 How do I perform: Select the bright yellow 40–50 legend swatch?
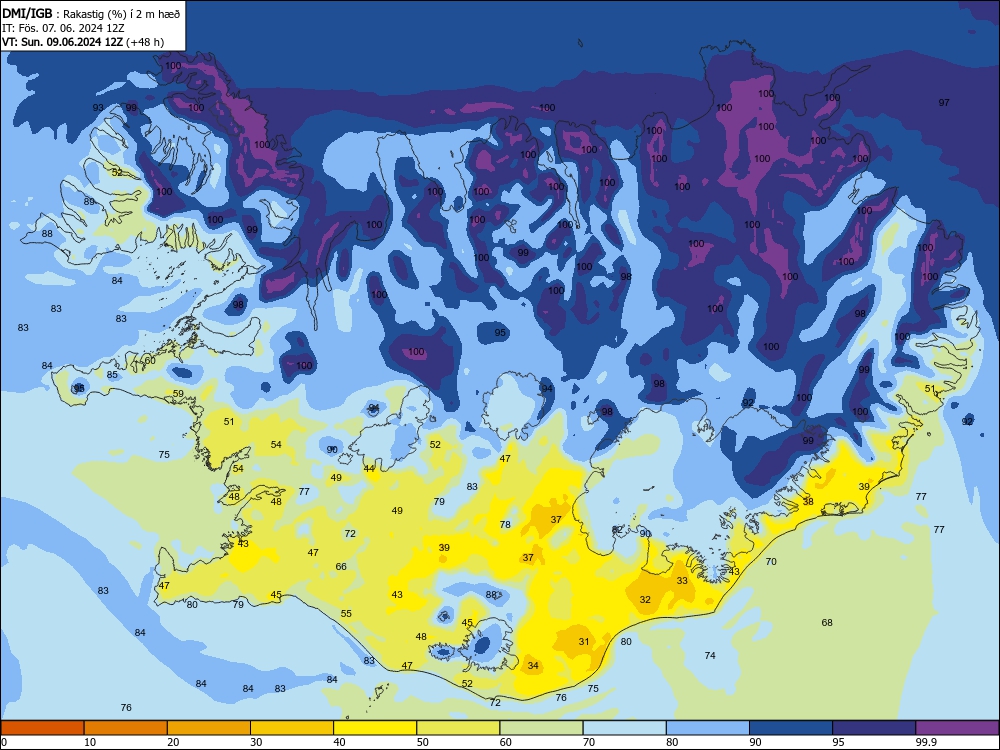click(375, 728)
